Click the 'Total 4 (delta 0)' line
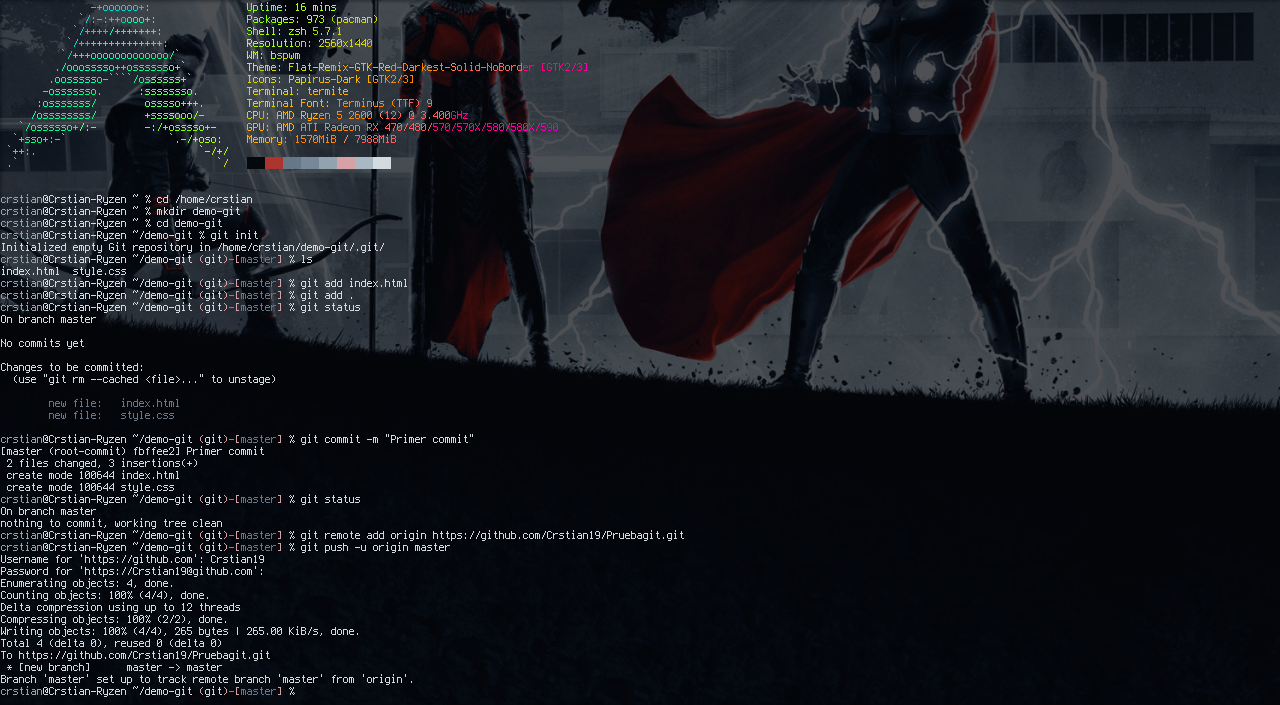 [111, 644]
